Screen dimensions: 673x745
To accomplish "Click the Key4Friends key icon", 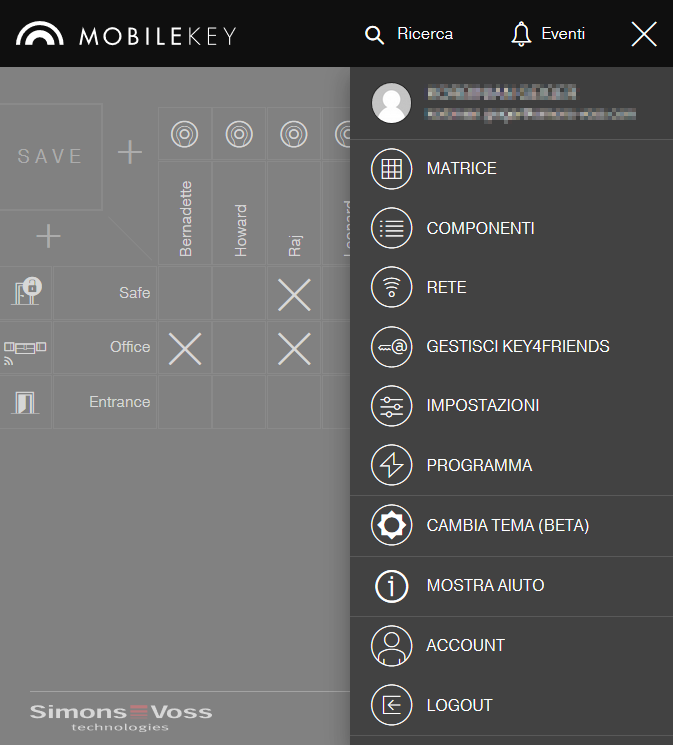I will pyautogui.click(x=391, y=347).
